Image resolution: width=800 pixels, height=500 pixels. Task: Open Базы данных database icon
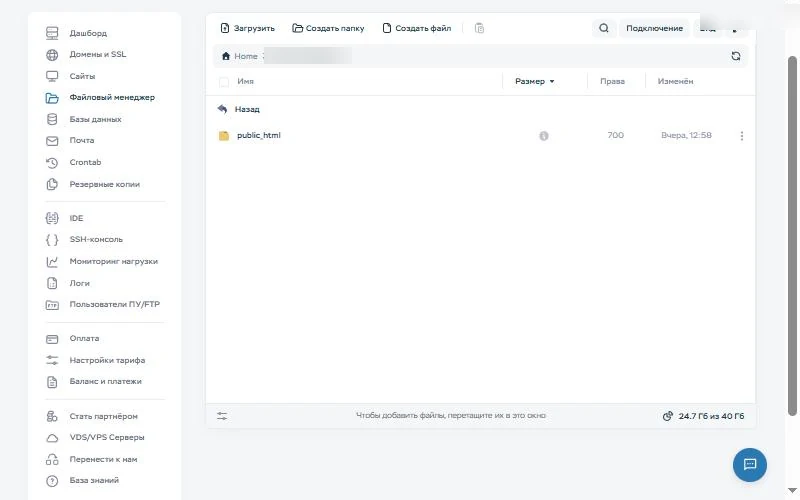coord(52,119)
